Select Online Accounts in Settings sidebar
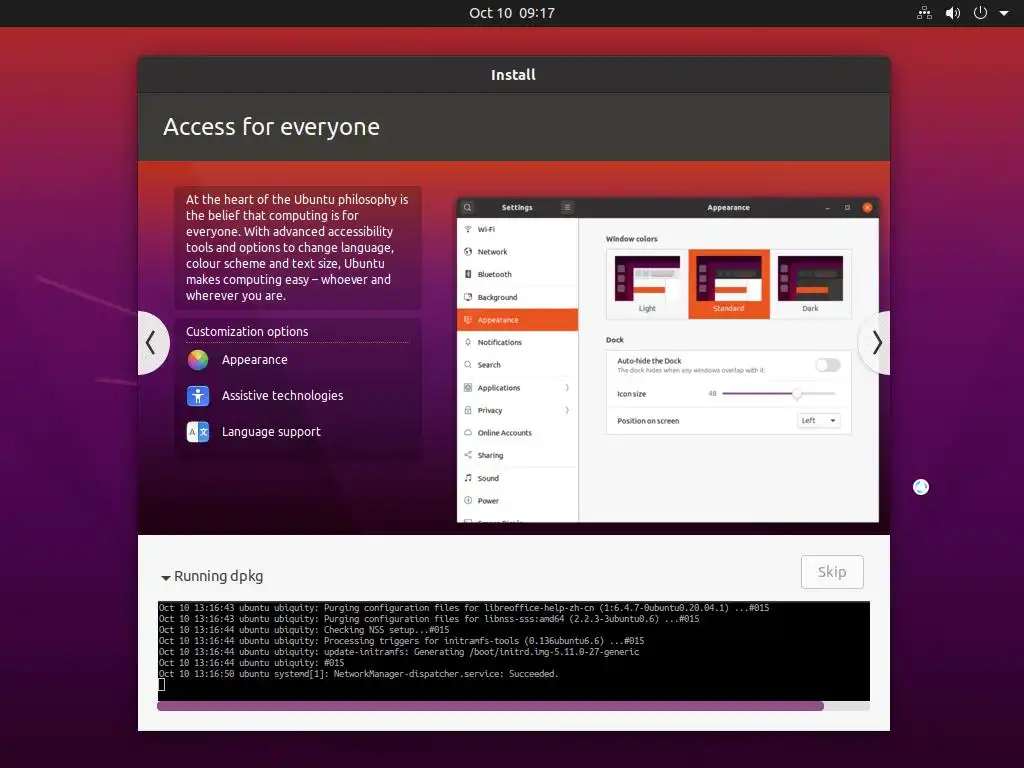This screenshot has height=768, width=1024. 517,433
